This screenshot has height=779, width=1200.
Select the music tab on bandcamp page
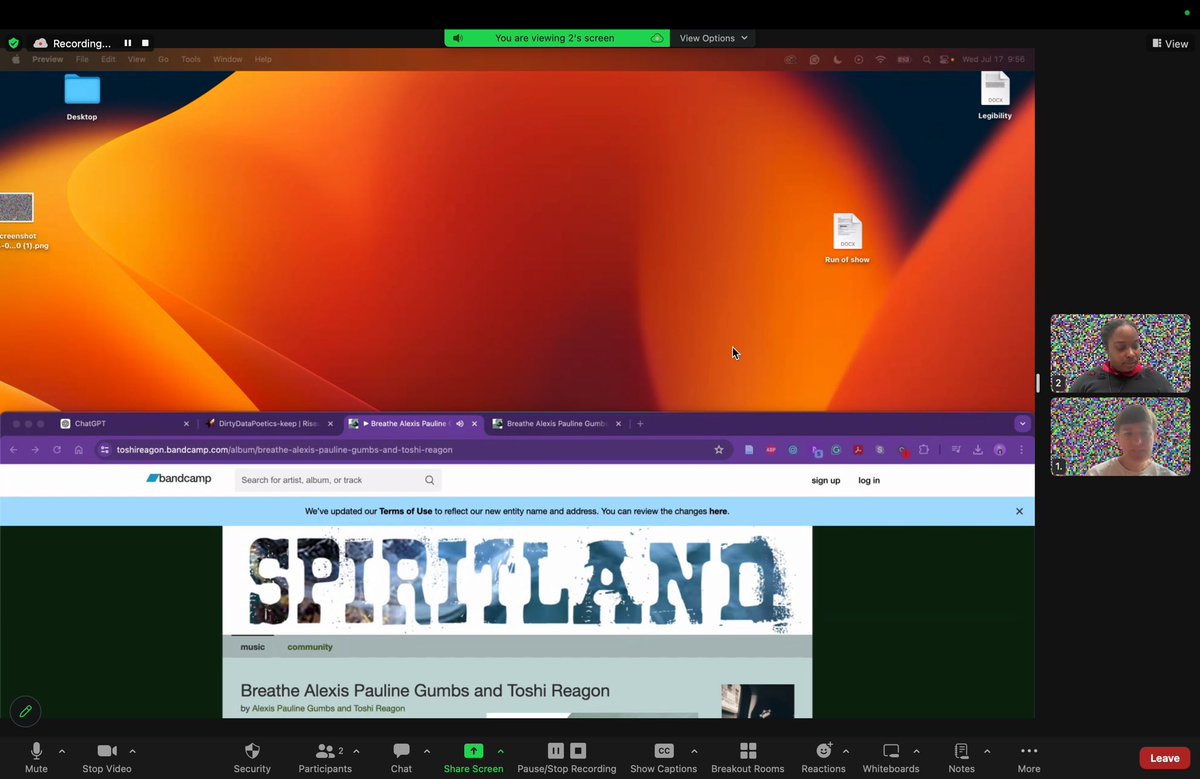tap(253, 647)
